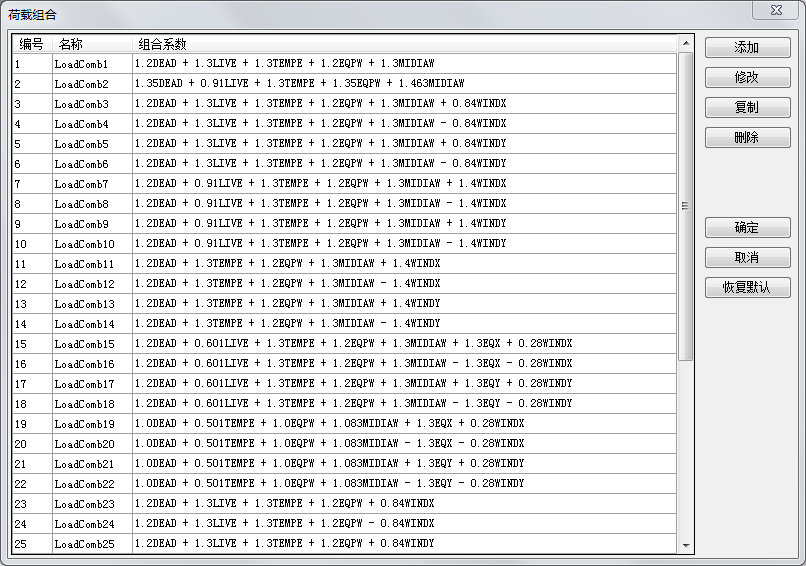Click the 修改 (Modify) button
Image resolution: width=806 pixels, height=566 pixels.
pyautogui.click(x=747, y=77)
